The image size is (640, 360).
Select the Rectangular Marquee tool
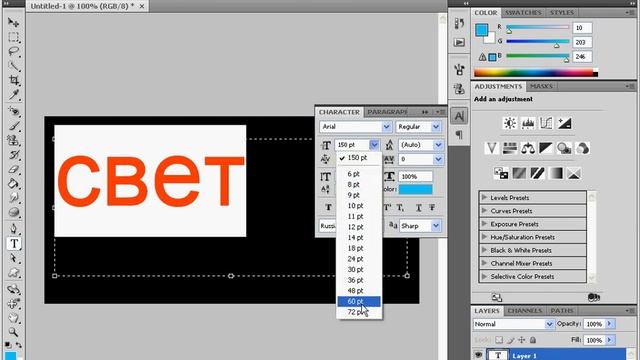[x=13, y=37]
